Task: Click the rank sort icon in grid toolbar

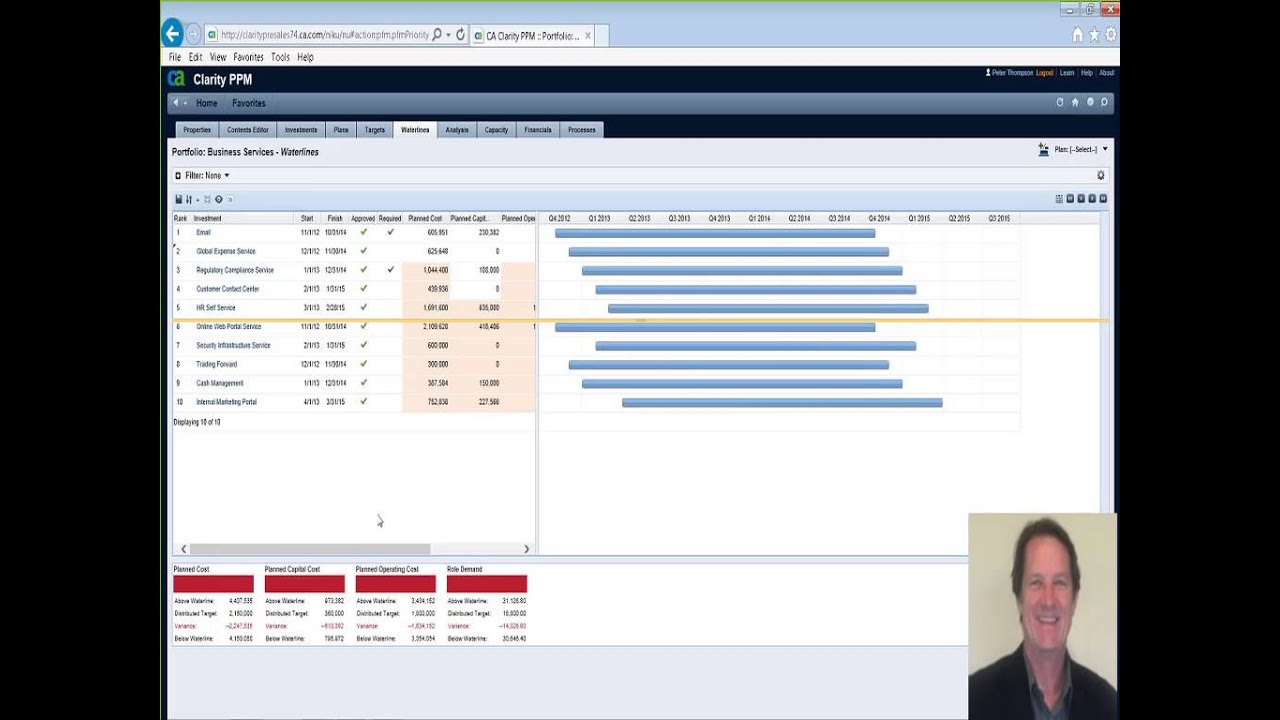Action: coord(188,199)
